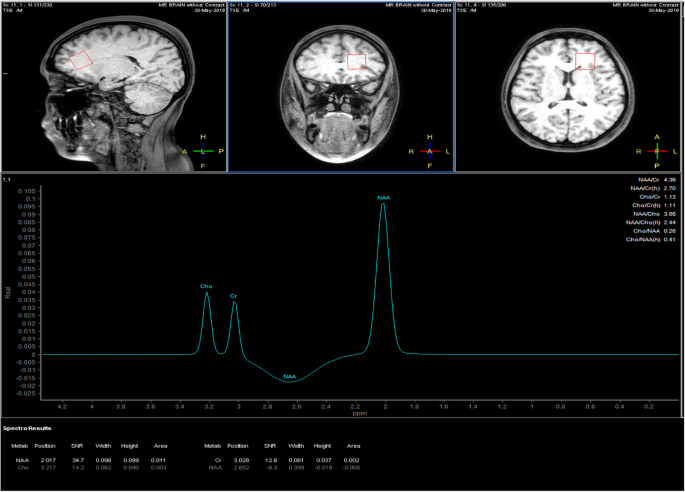Click the Cho SNR value 14.2
Viewport: 685px width, 492px height.
[78, 468]
